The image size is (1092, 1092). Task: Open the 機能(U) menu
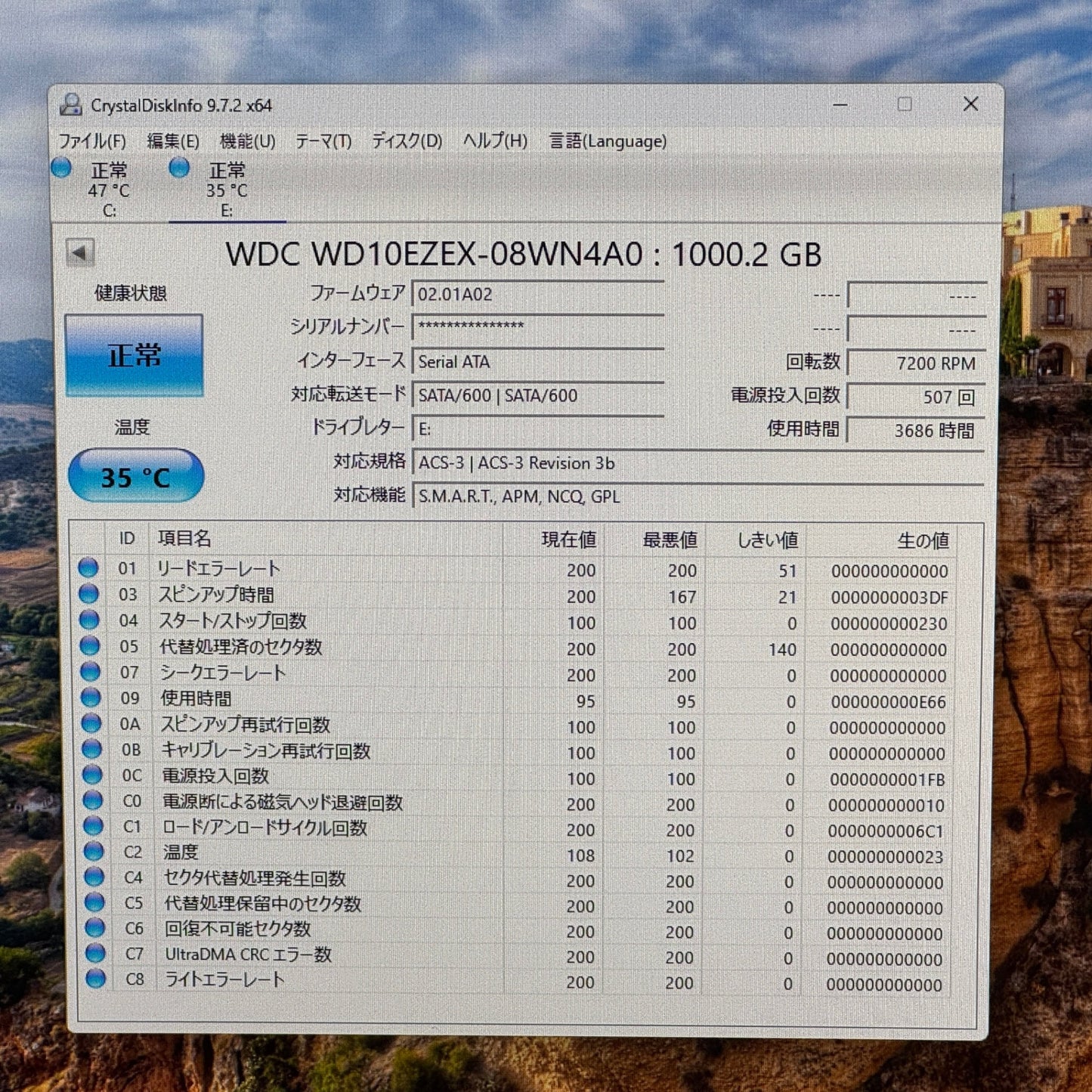point(247,141)
